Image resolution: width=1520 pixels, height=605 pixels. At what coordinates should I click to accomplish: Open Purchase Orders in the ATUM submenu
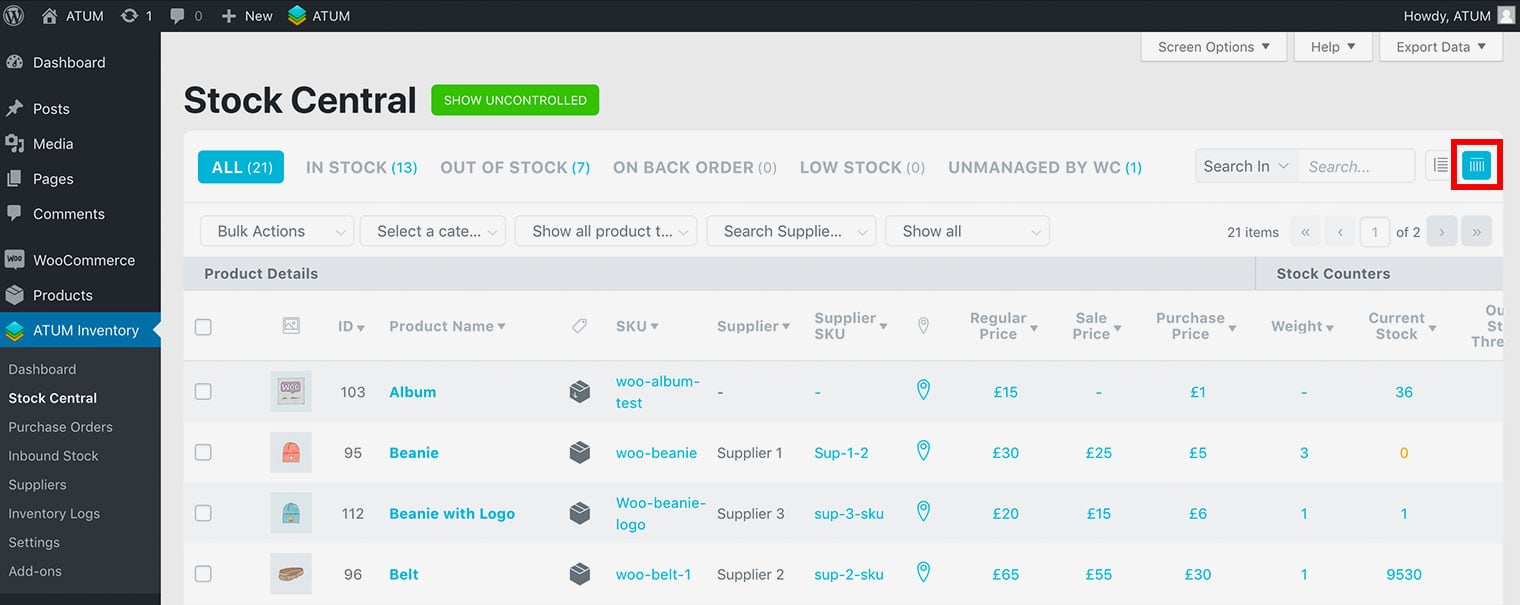(60, 427)
